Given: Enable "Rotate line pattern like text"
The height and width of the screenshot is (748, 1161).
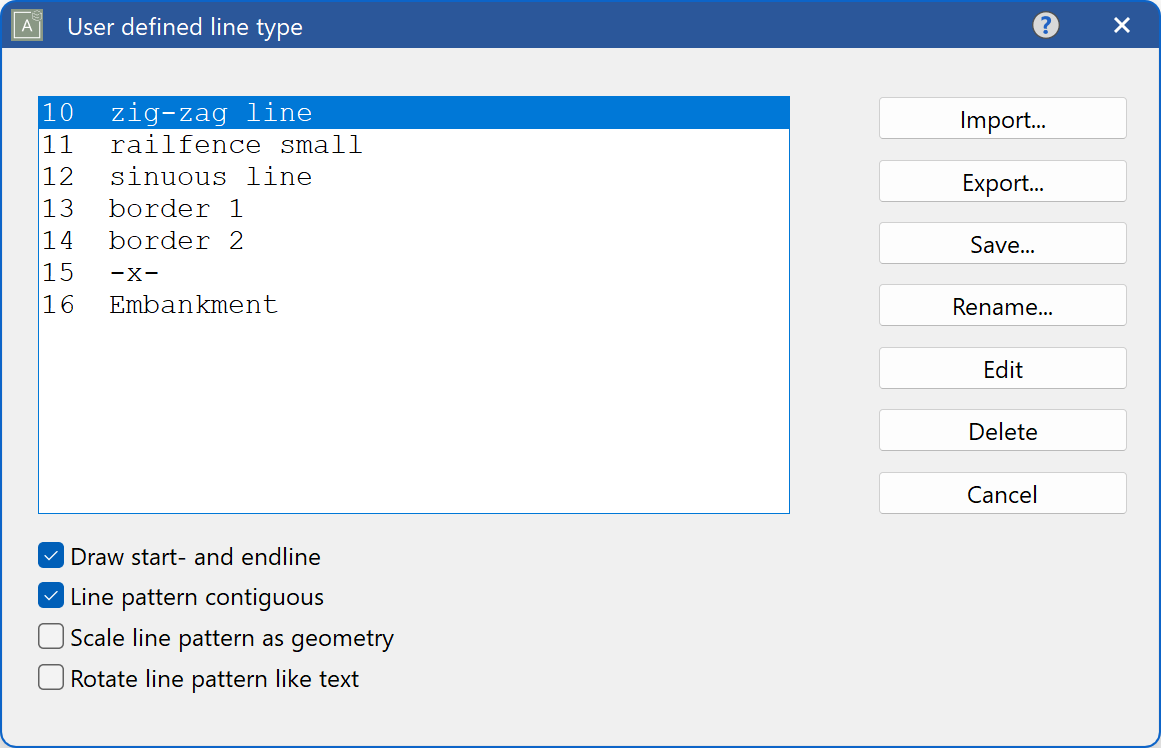Looking at the screenshot, I should click(50, 677).
